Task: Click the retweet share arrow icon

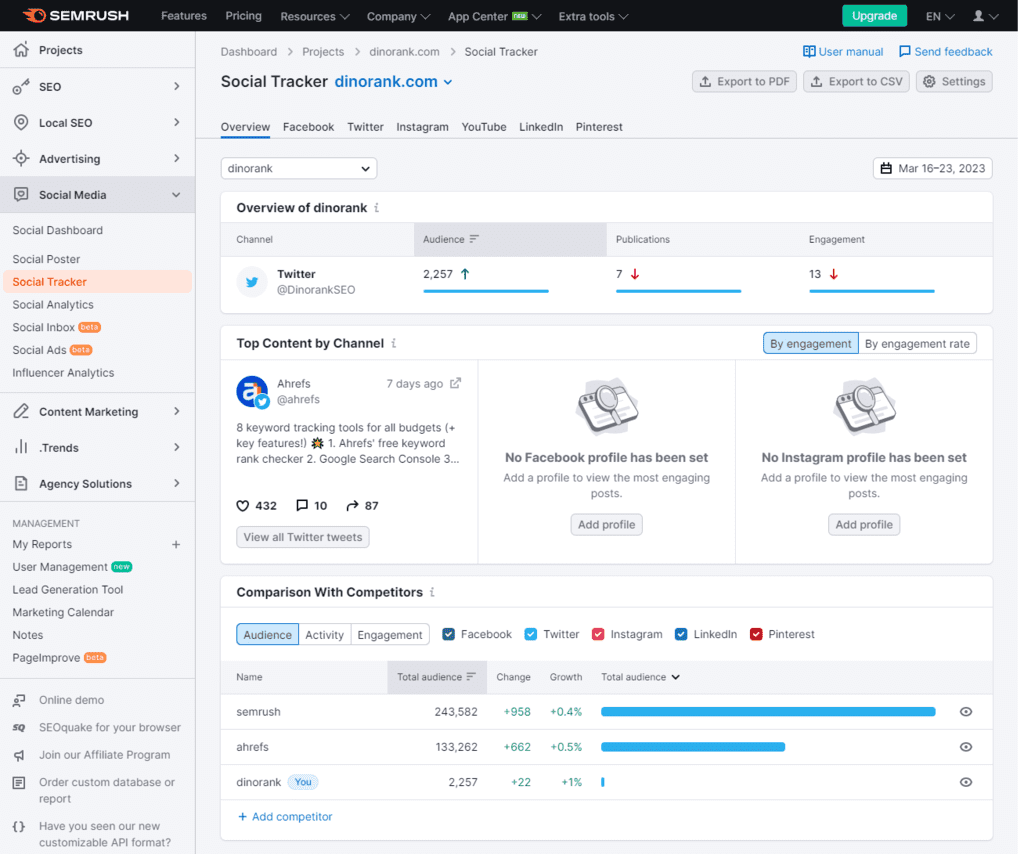Action: 352,505
